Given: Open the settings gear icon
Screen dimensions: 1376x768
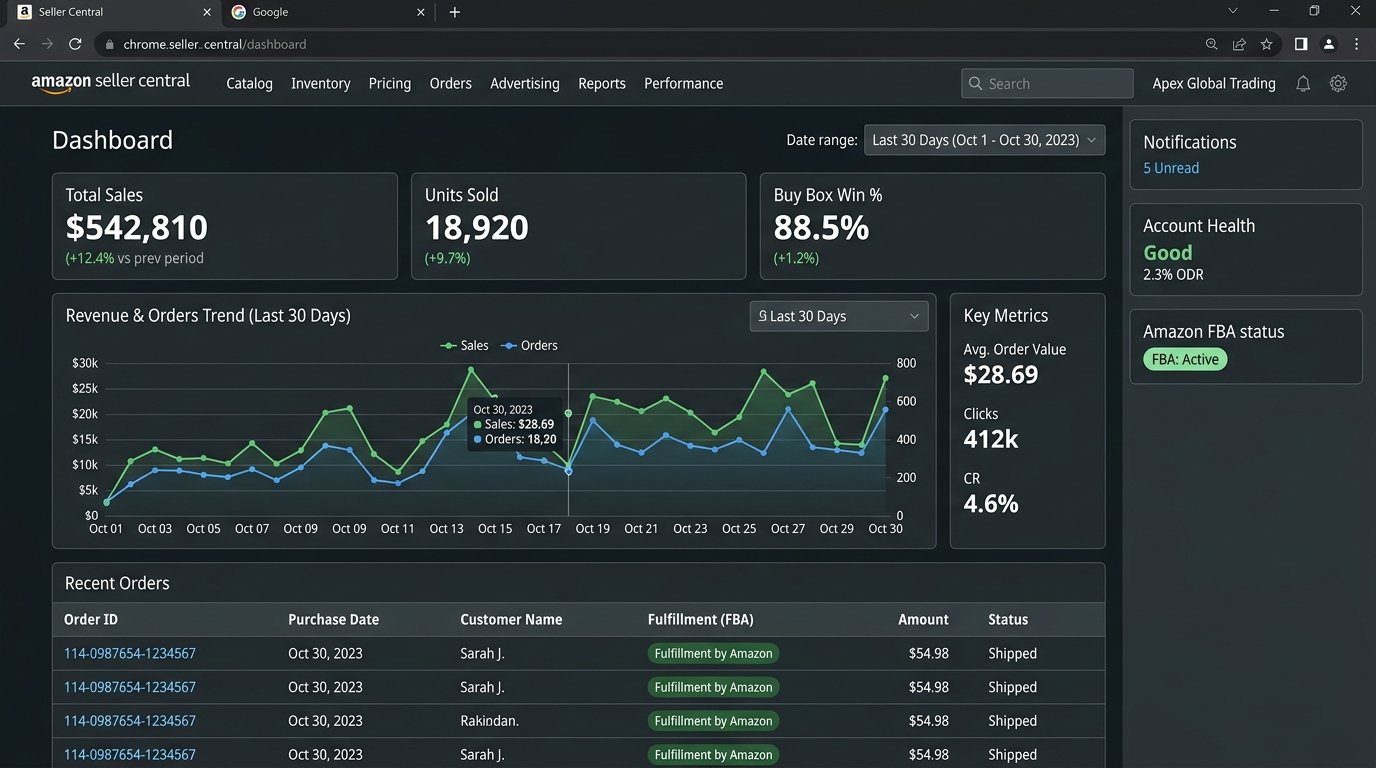Looking at the screenshot, I should coord(1338,84).
